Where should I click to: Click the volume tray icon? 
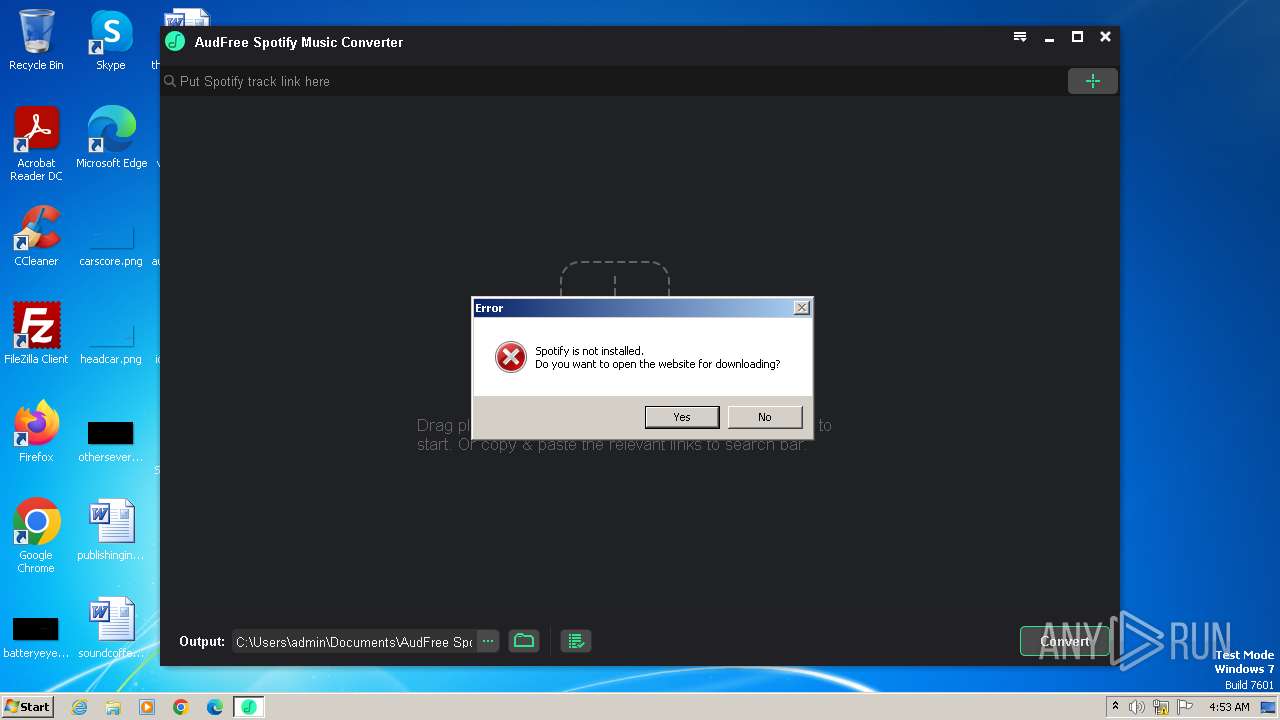(1137, 707)
